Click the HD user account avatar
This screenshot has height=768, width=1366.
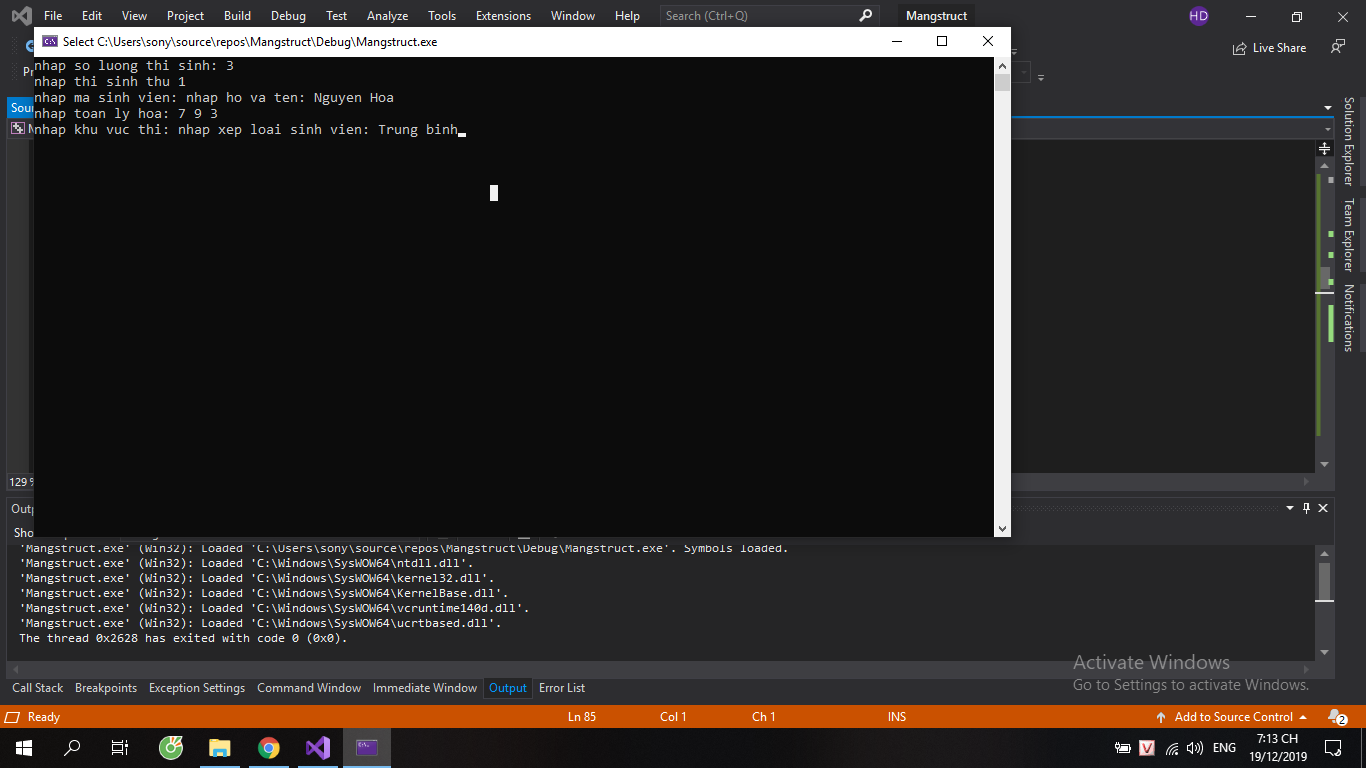coord(1198,16)
